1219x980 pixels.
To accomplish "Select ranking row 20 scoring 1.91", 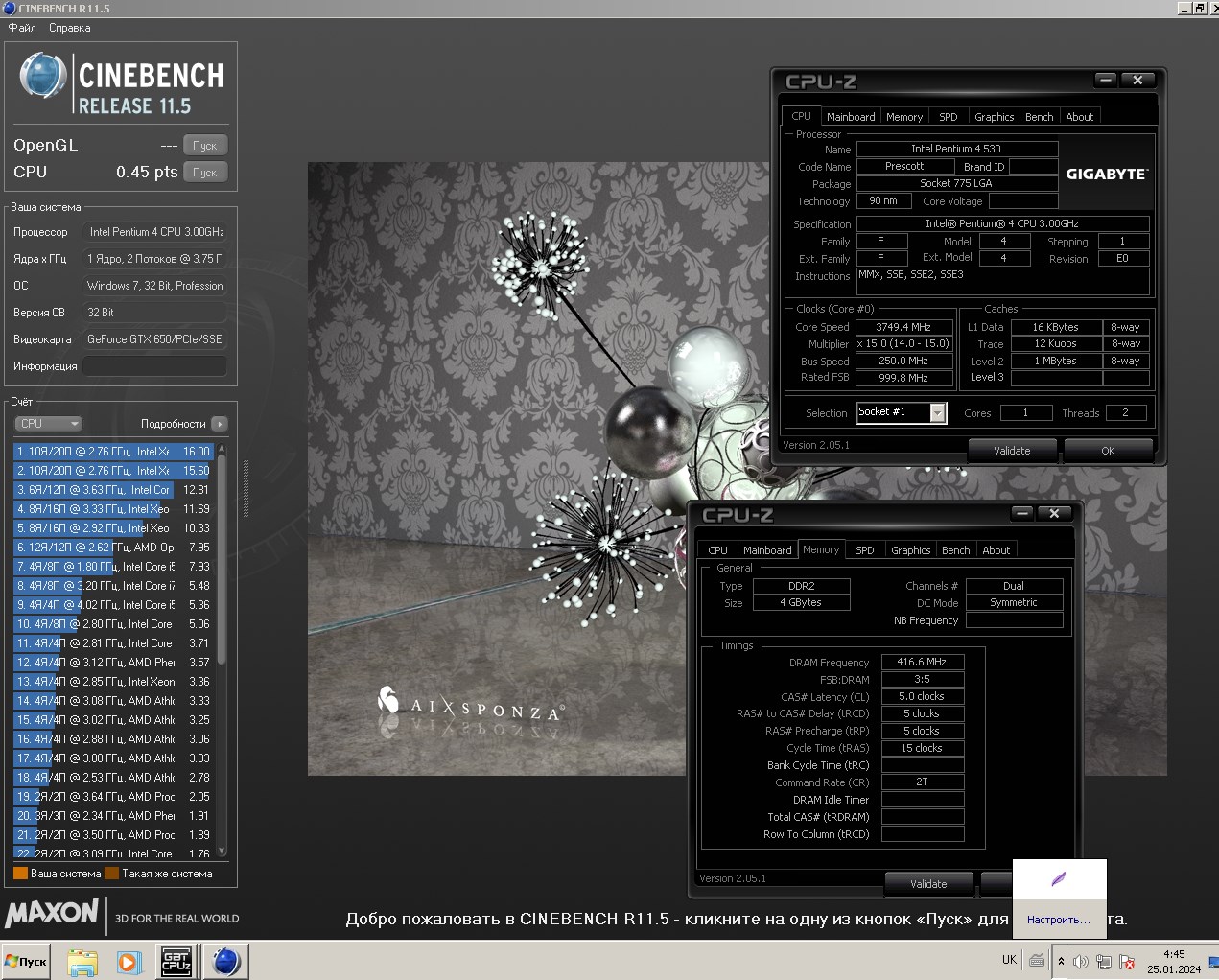I will click(113, 816).
